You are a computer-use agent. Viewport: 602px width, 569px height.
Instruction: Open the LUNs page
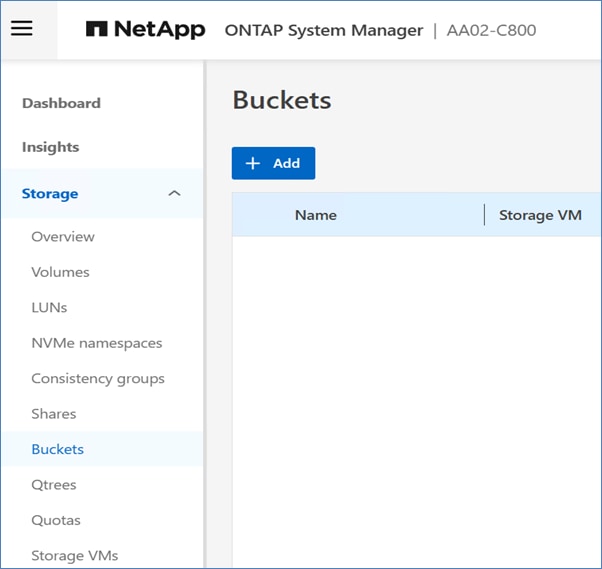pyautogui.click(x=49, y=308)
